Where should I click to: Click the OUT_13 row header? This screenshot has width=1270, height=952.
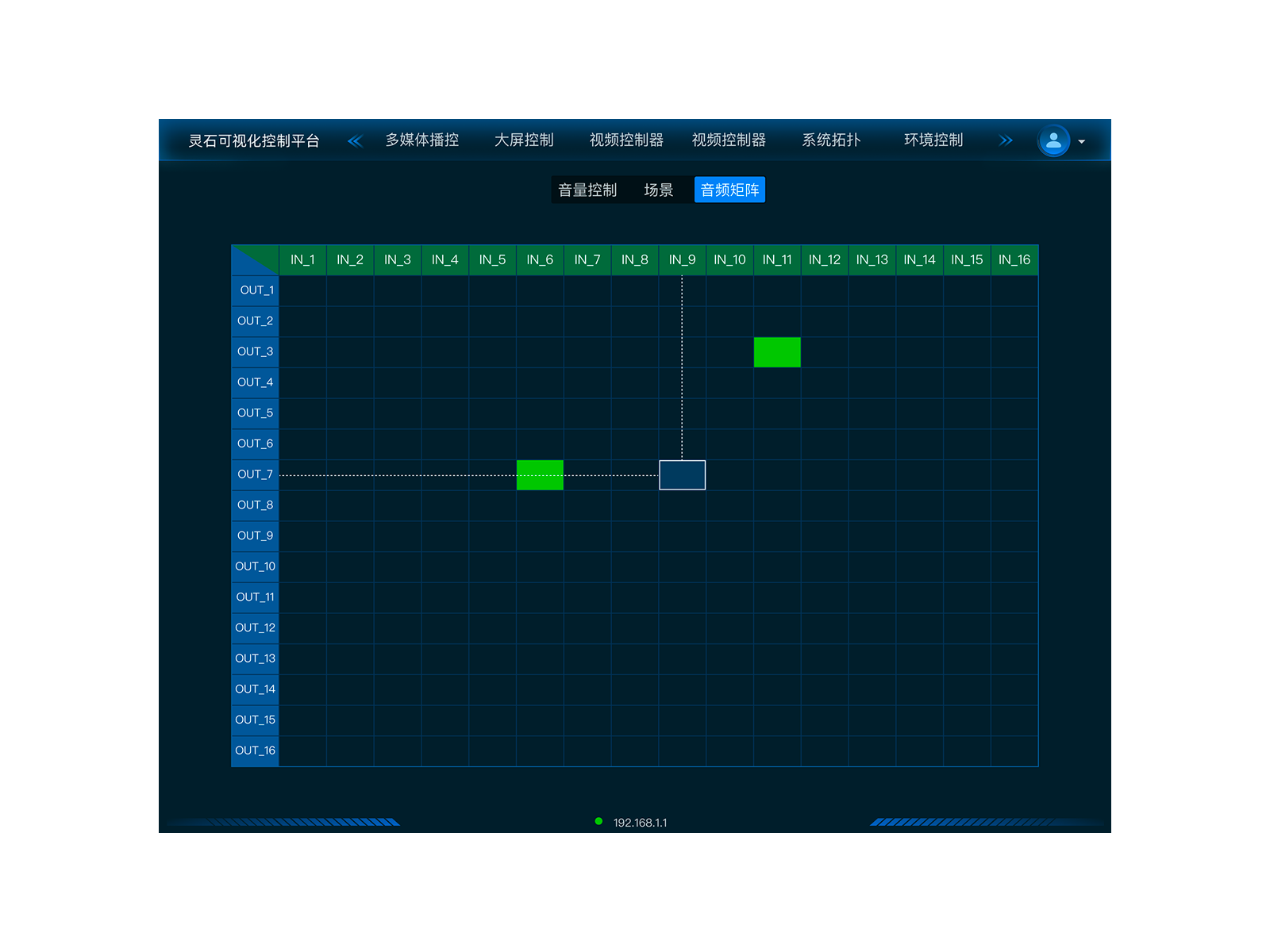(256, 658)
